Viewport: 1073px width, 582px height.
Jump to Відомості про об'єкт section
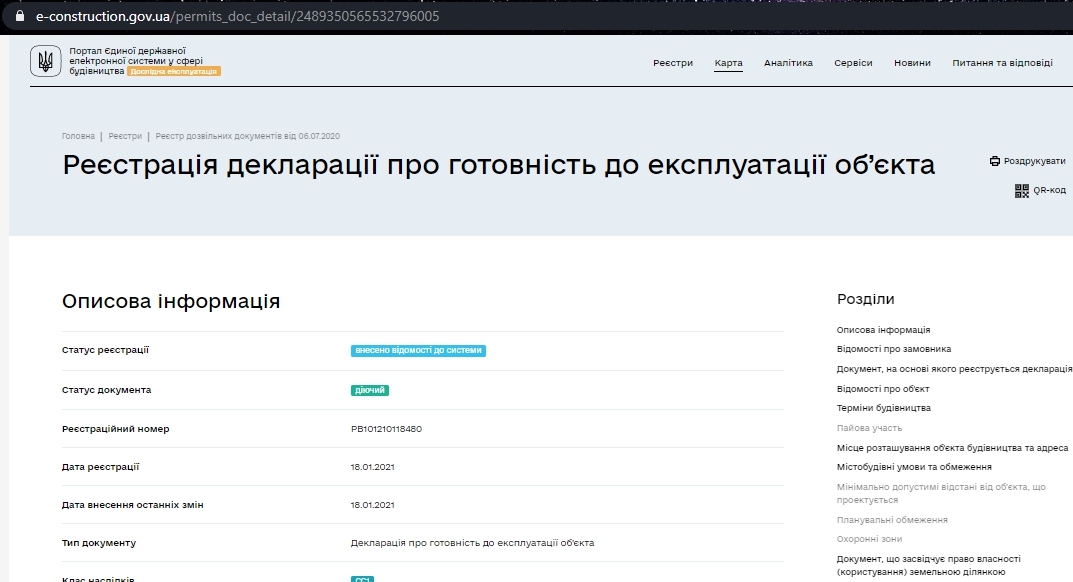(883, 389)
